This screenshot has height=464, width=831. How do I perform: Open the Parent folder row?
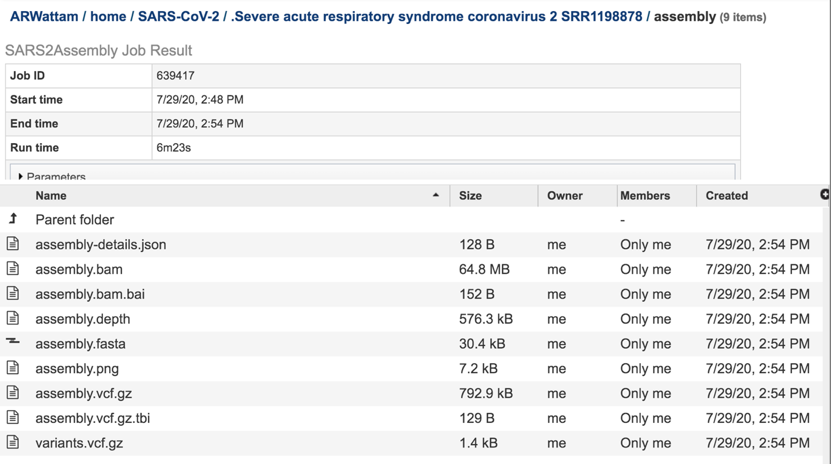pos(75,220)
